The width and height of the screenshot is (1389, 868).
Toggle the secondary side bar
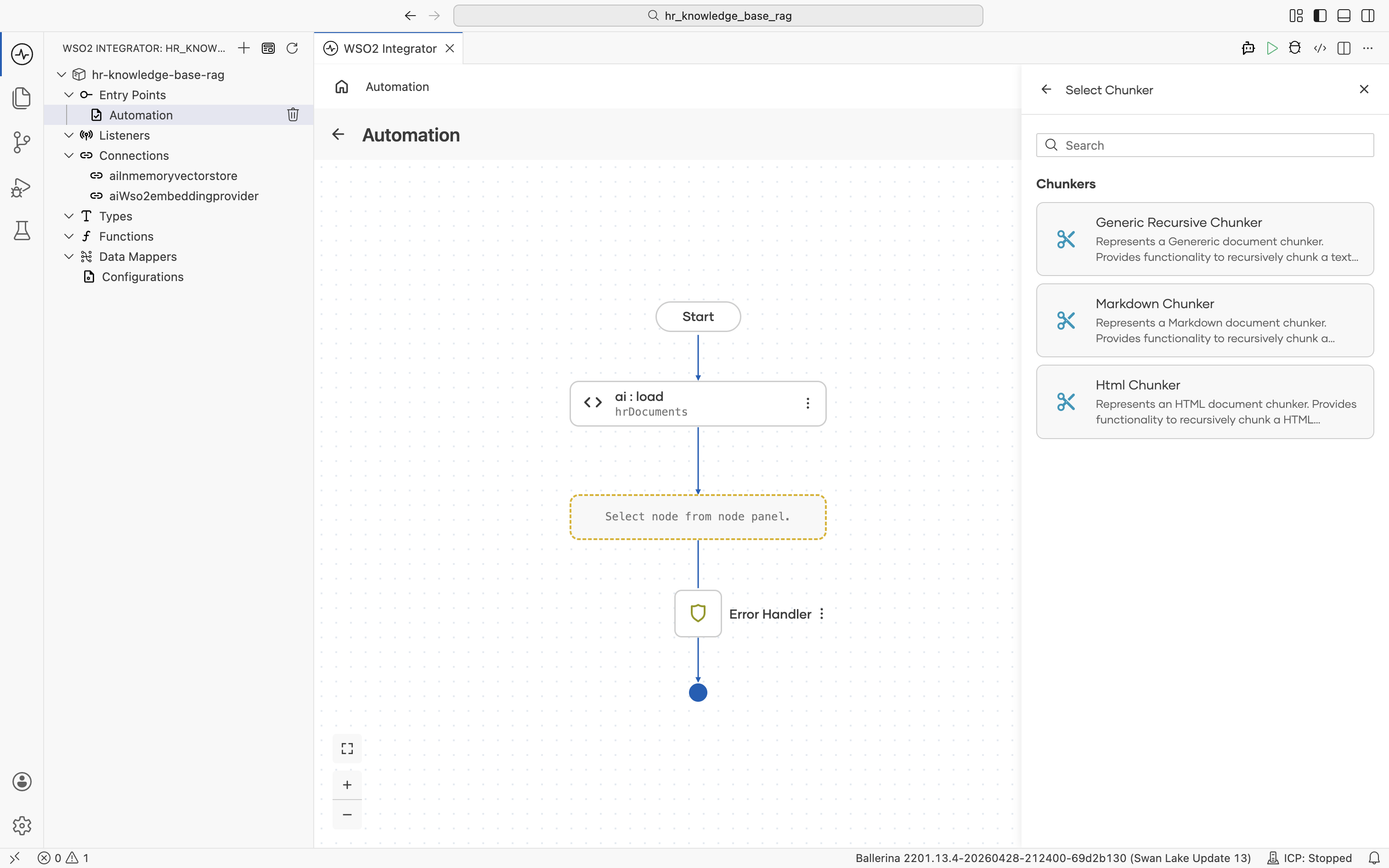click(x=1368, y=16)
